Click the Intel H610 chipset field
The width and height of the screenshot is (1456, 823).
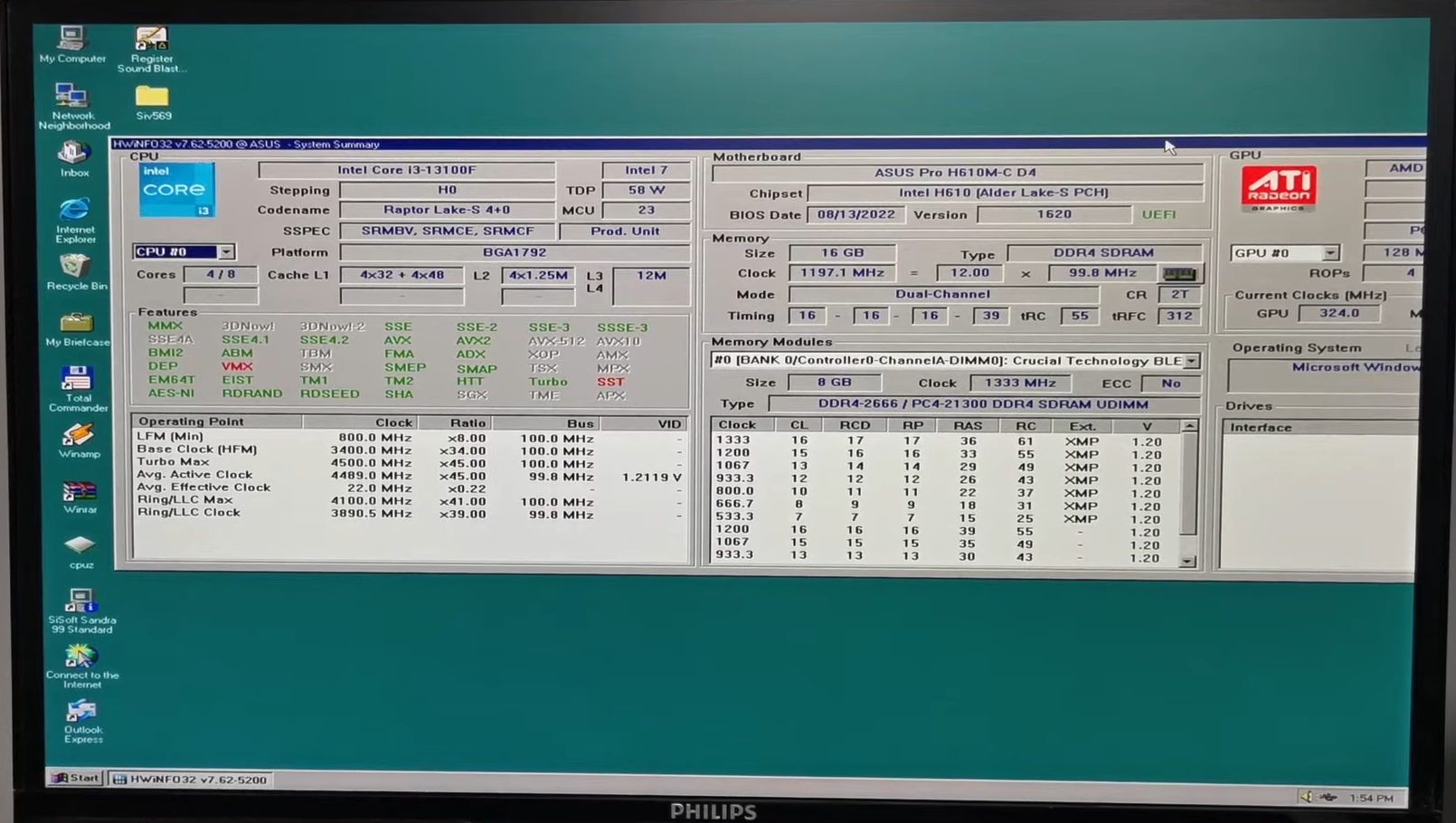point(1005,193)
